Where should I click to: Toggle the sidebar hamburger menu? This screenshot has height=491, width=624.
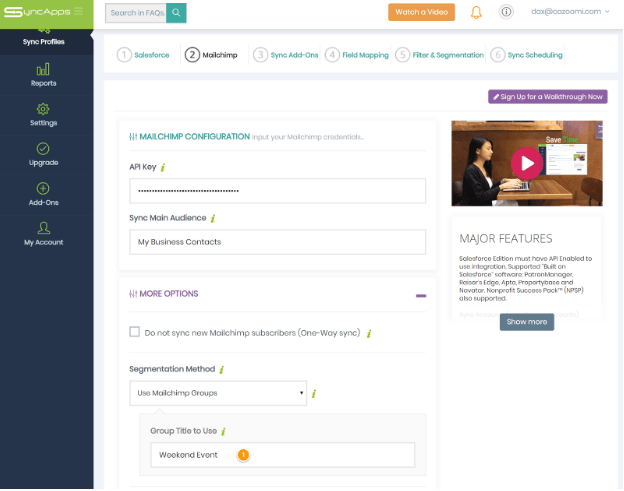click(x=78, y=11)
